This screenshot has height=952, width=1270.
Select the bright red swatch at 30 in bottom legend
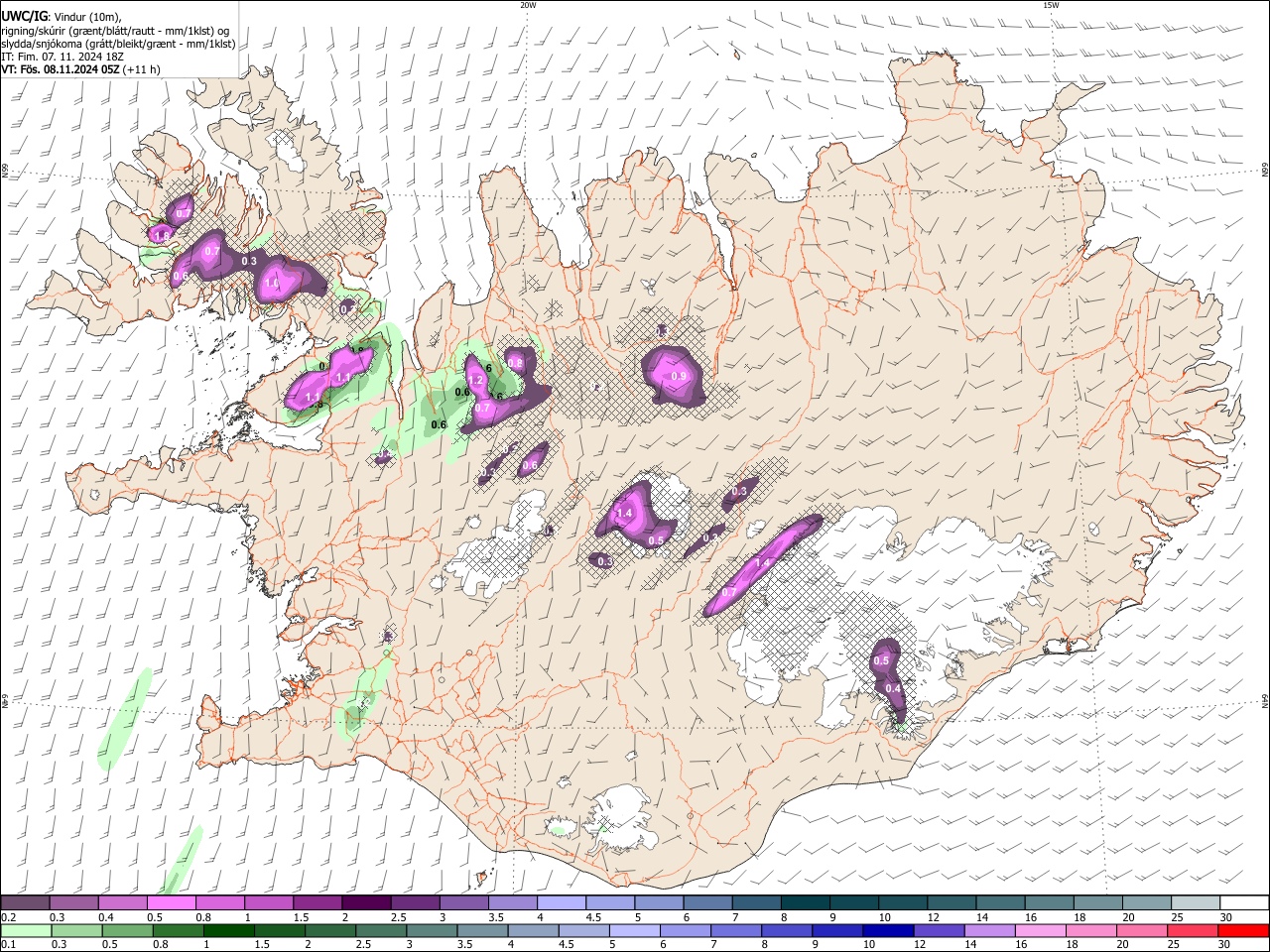coord(1243,930)
